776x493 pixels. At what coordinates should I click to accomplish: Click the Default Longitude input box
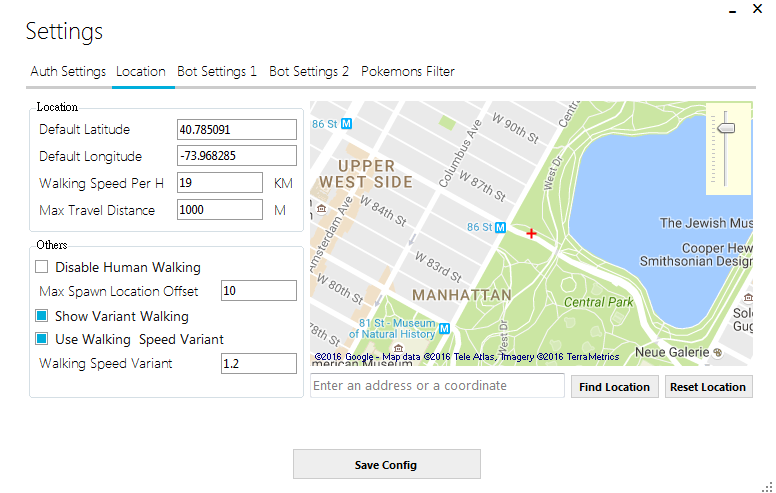tap(237, 156)
